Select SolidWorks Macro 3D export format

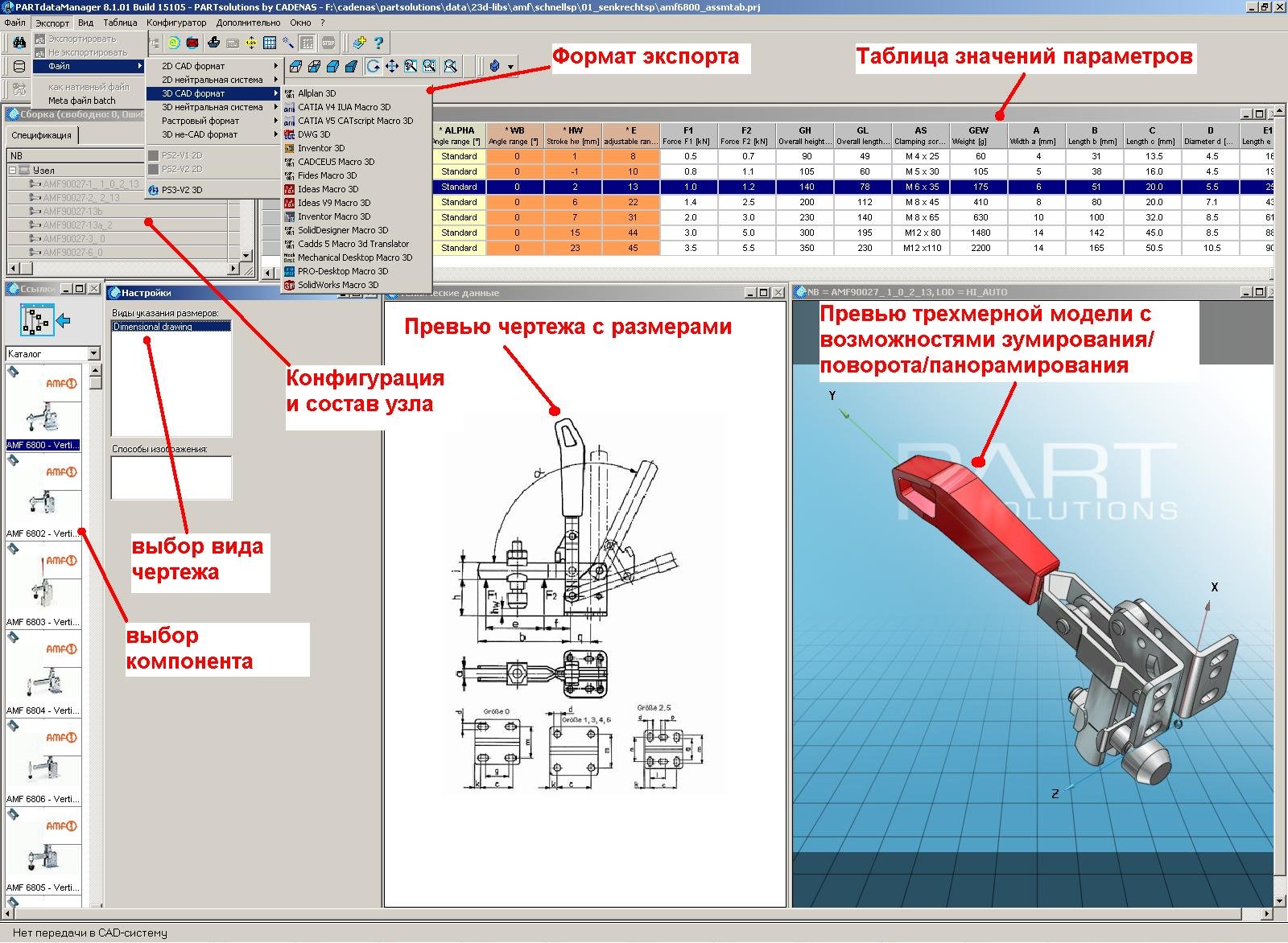356,285
